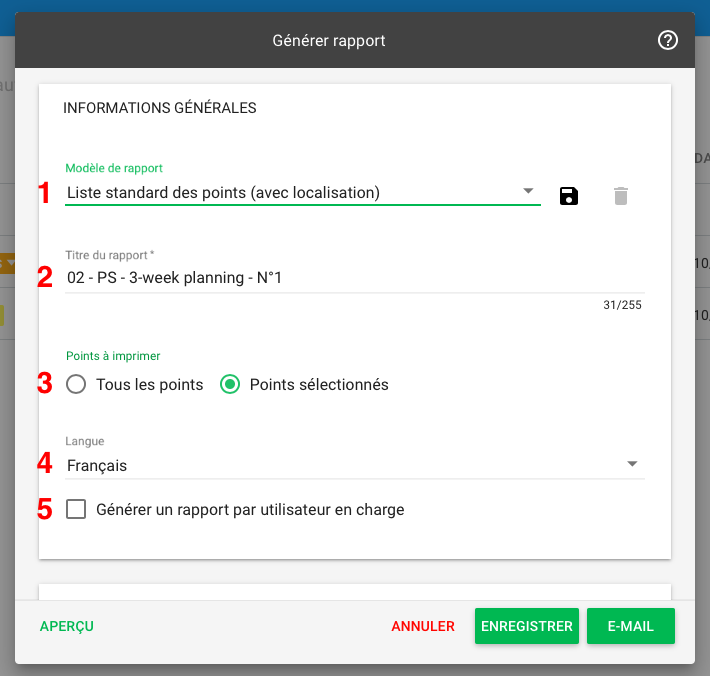The width and height of the screenshot is (710, 676).
Task: Click the 'INFORMATIONS GÉNÉRALES' heading
Action: click(159, 108)
